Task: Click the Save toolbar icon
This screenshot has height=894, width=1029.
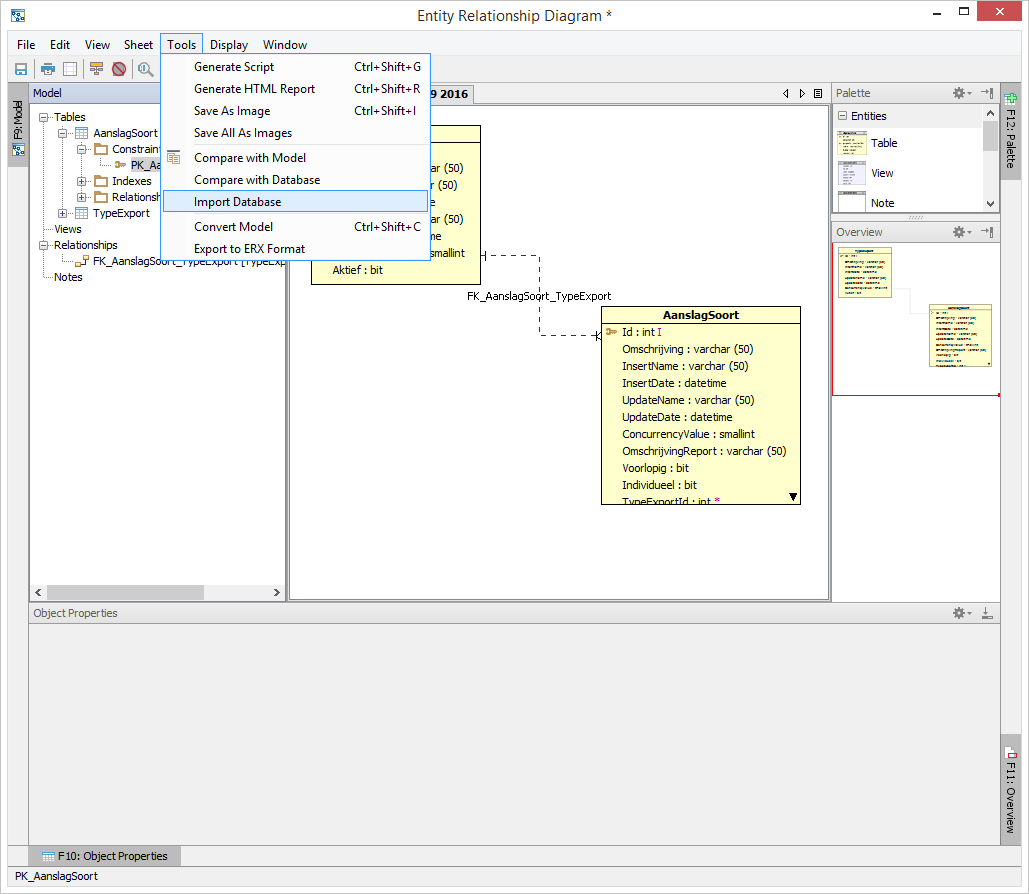Action: point(20,69)
